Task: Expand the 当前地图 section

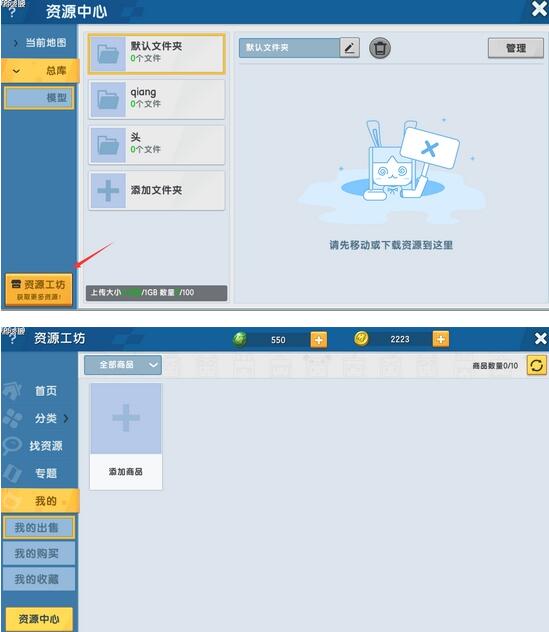Action: 39,42
